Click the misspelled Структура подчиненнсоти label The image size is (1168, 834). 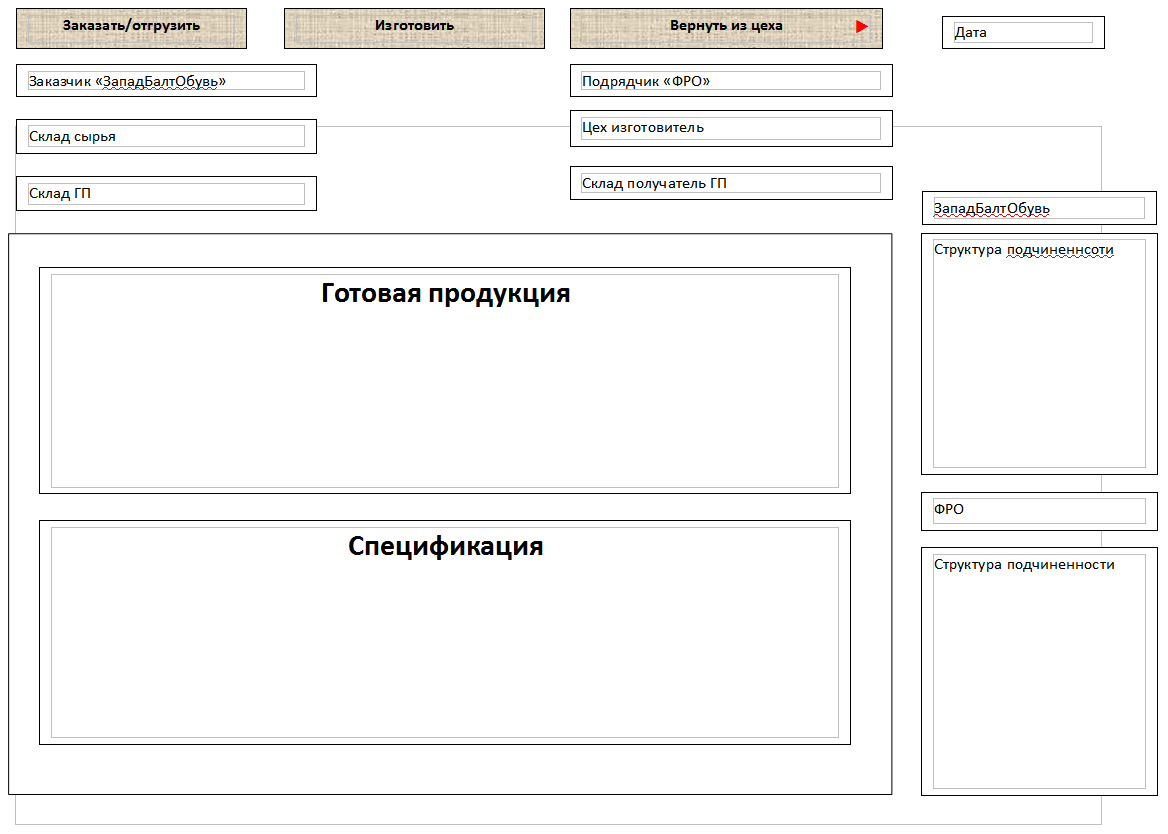pyautogui.click(x=1023, y=250)
